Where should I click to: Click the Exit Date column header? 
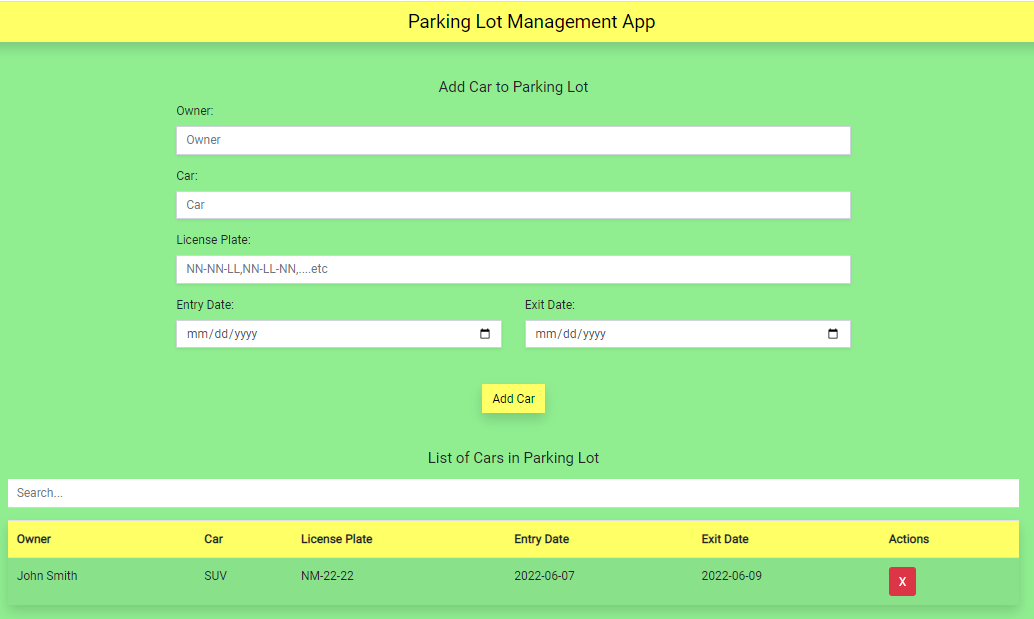coord(725,539)
